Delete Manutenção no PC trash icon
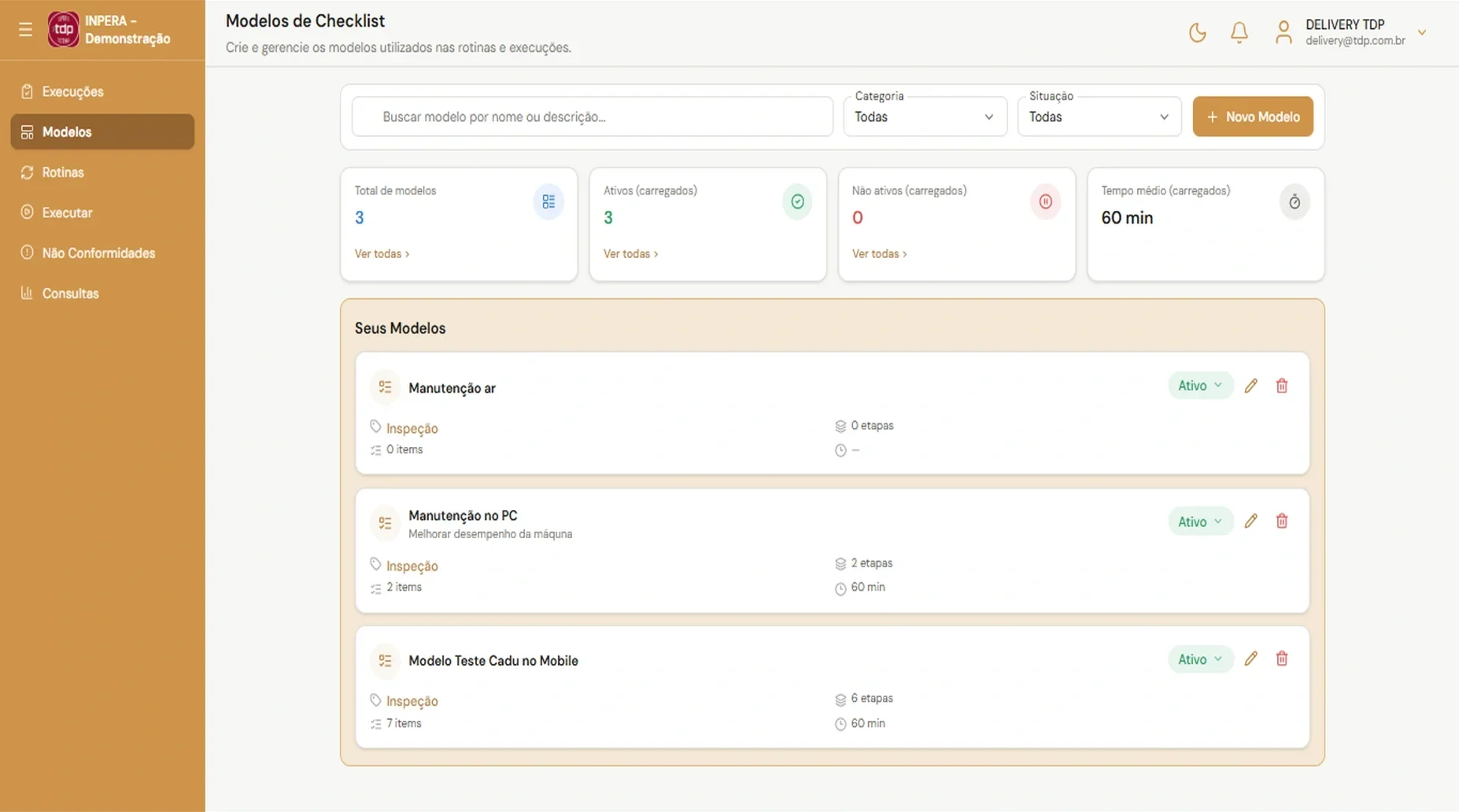The image size is (1459, 812). click(x=1281, y=521)
